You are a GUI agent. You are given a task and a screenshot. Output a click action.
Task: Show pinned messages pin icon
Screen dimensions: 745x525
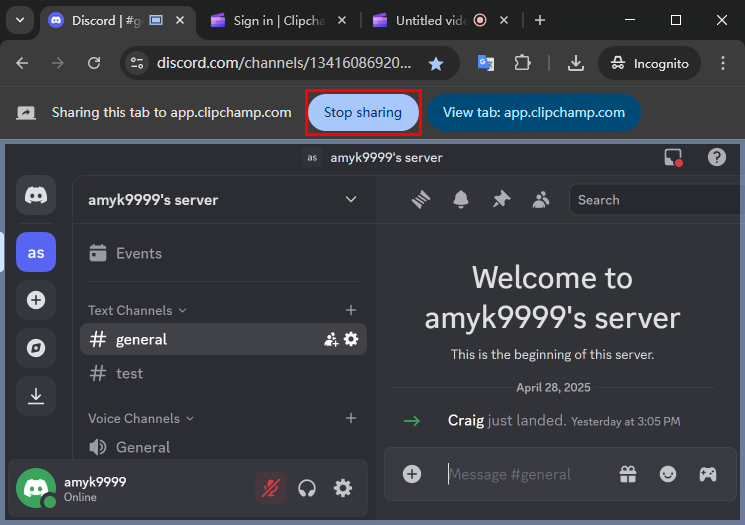[x=501, y=200]
